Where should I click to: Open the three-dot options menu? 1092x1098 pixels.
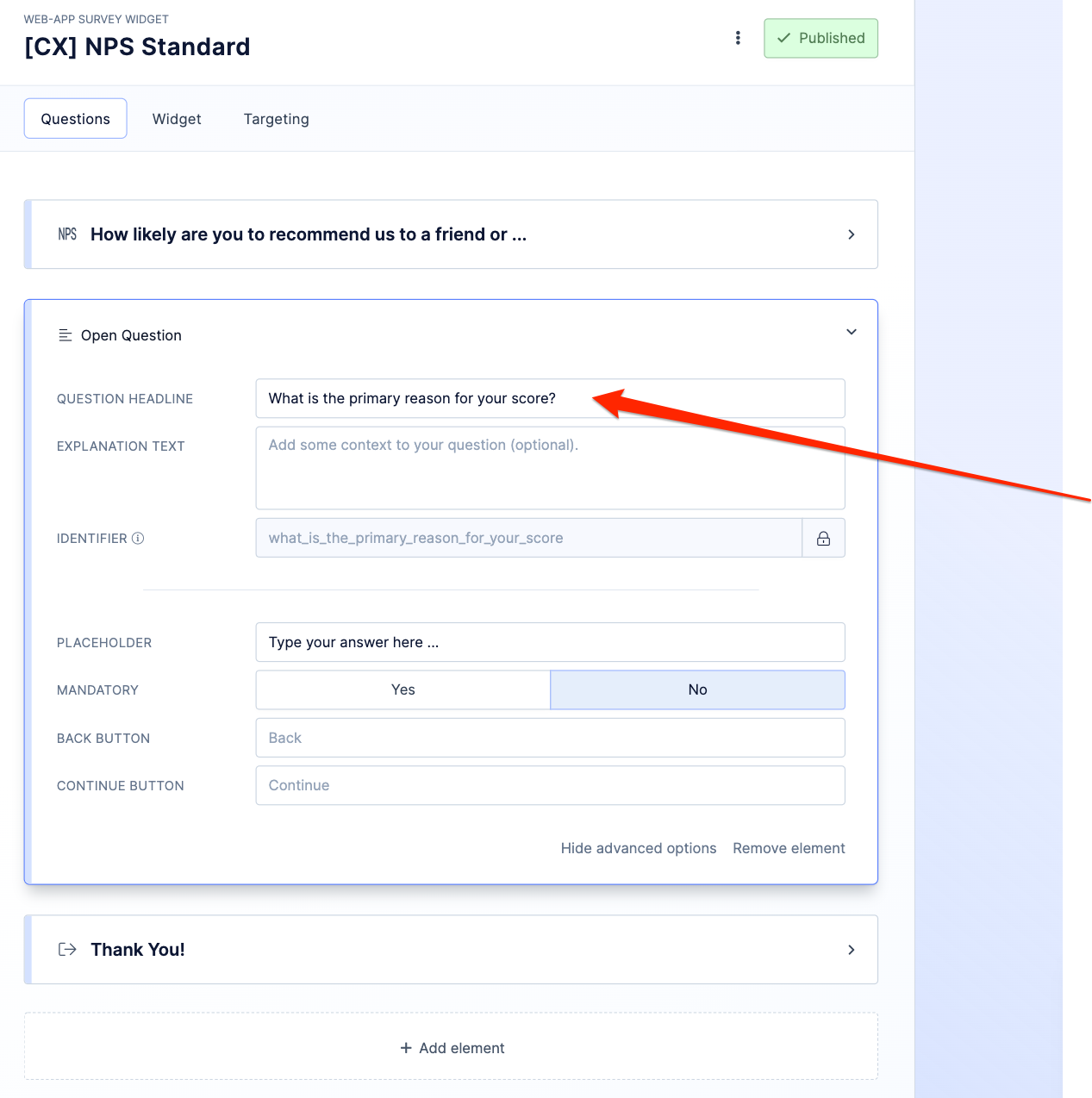tap(738, 38)
